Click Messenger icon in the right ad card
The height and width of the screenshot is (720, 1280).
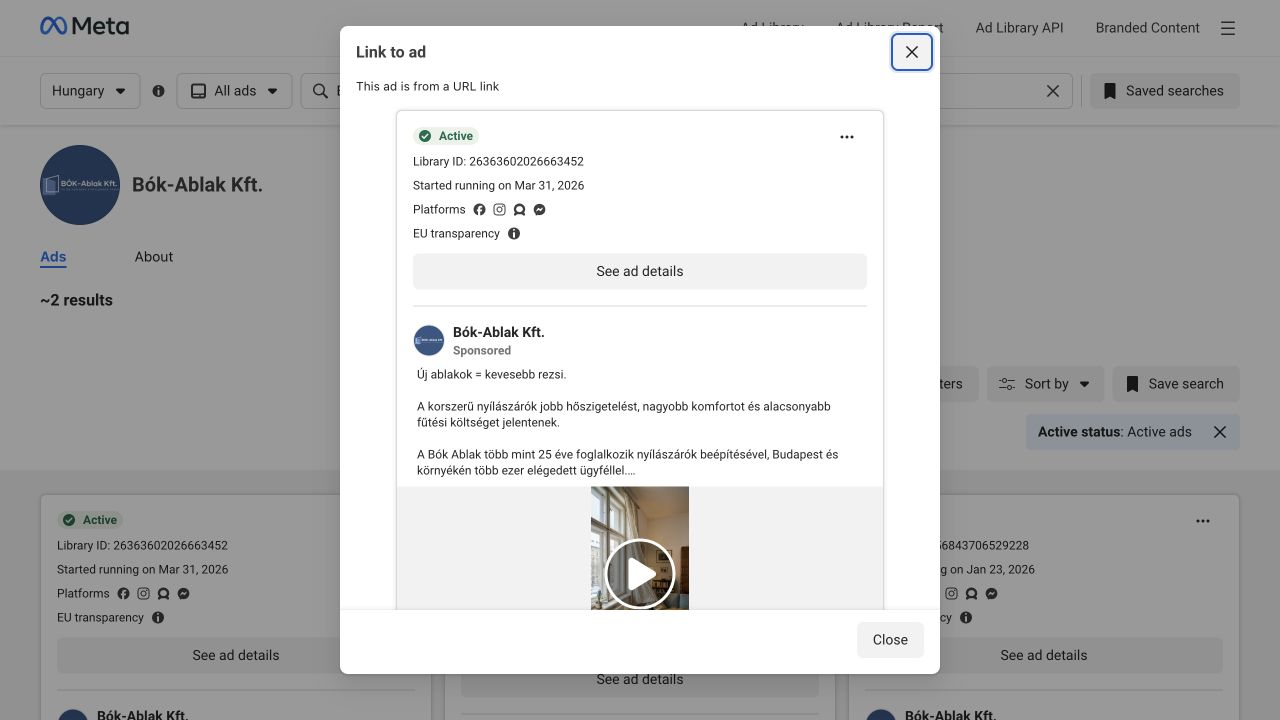(x=991, y=594)
